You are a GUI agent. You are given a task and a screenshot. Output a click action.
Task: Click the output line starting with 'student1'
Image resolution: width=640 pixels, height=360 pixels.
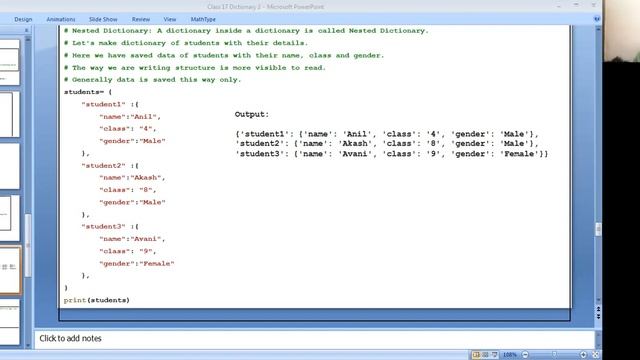tap(387, 134)
